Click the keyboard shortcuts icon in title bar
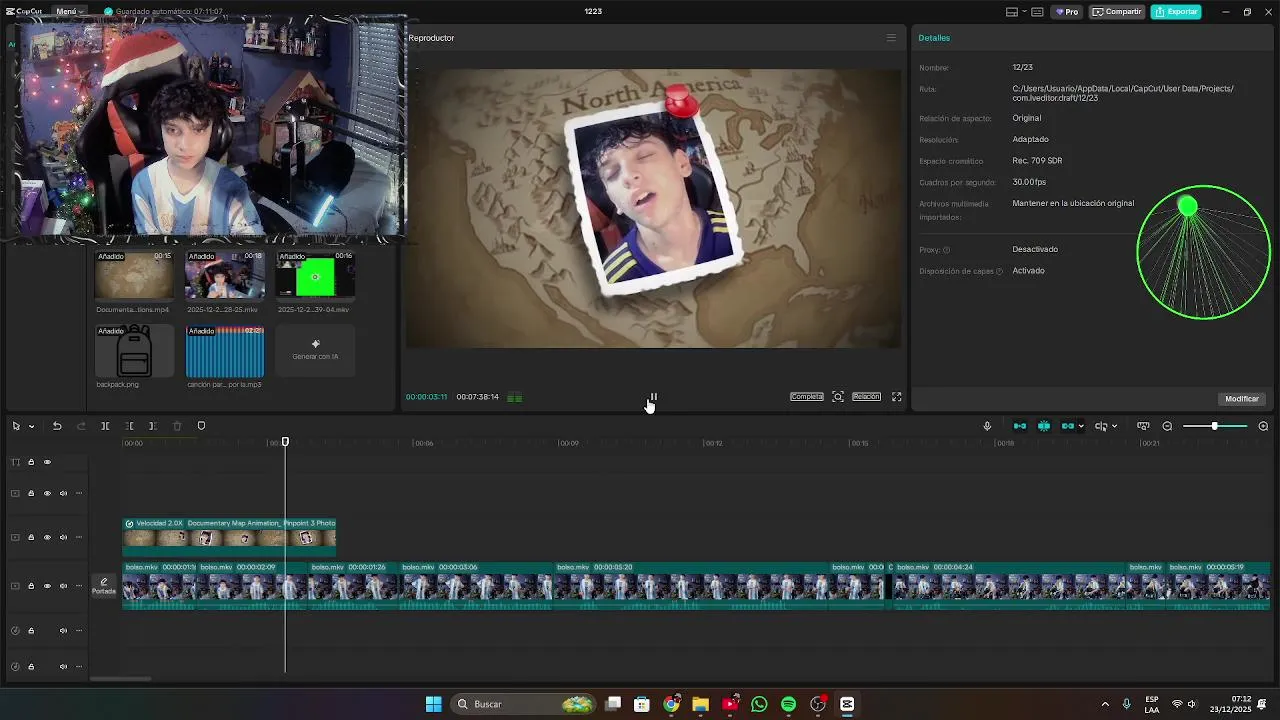This screenshot has height=720, width=1280. coord(1037,12)
